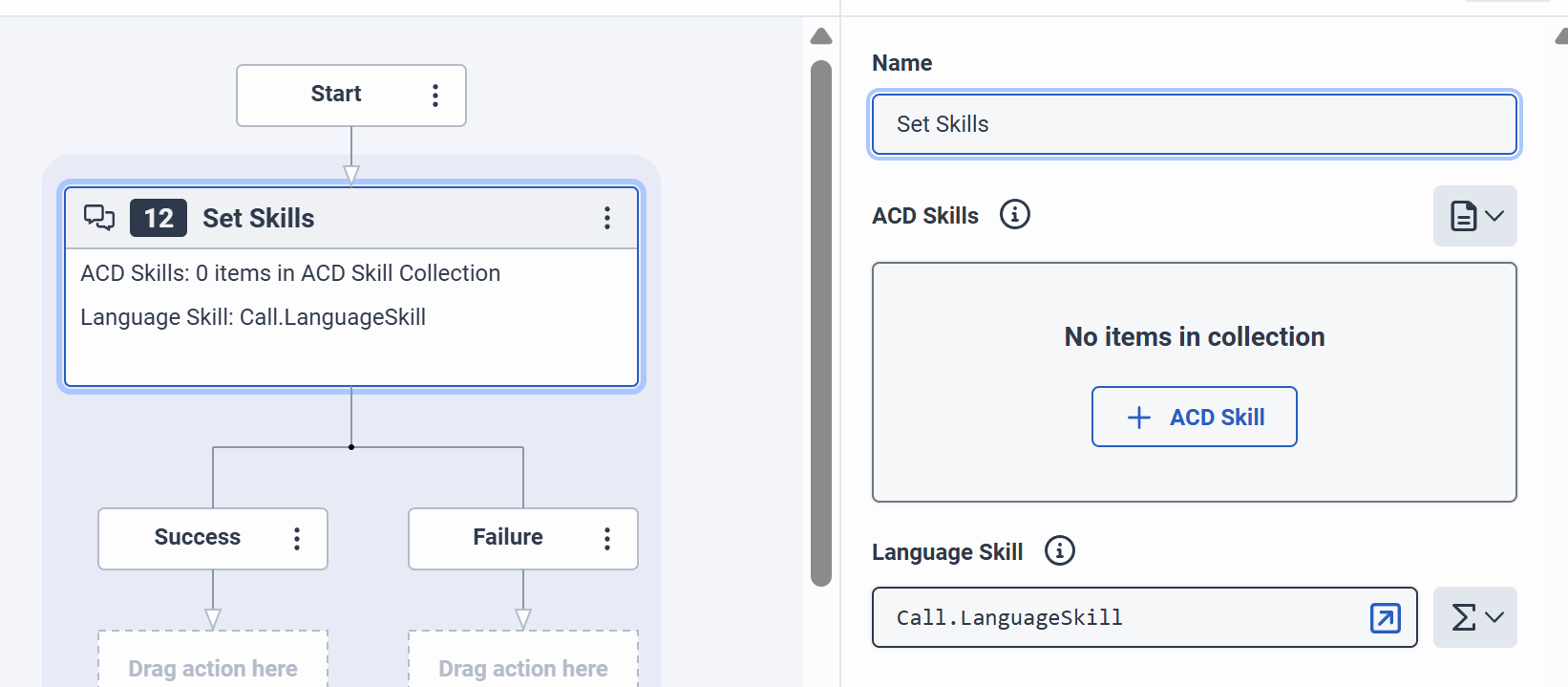Image resolution: width=1568 pixels, height=687 pixels.
Task: Add a new ACD Skill
Action: pyautogui.click(x=1194, y=417)
